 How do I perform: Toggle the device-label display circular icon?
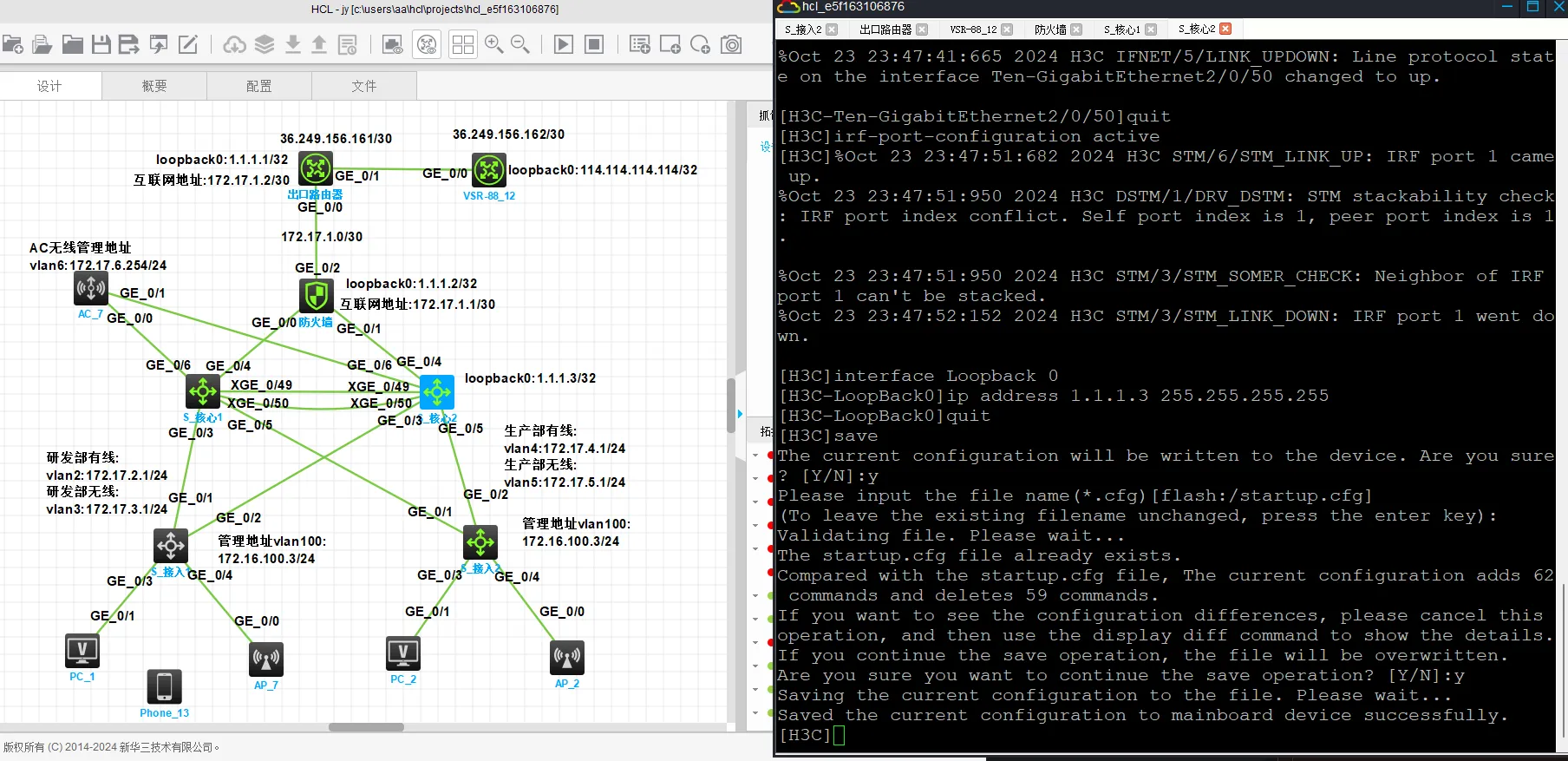tap(428, 44)
